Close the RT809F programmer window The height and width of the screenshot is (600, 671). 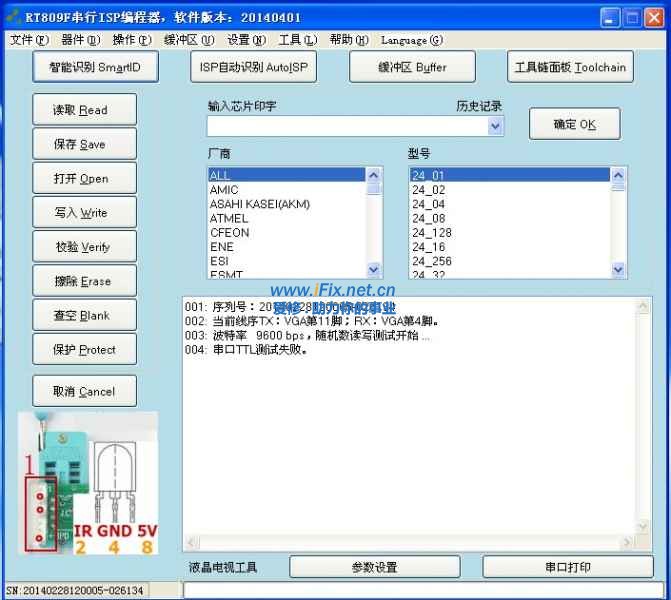coord(655,18)
